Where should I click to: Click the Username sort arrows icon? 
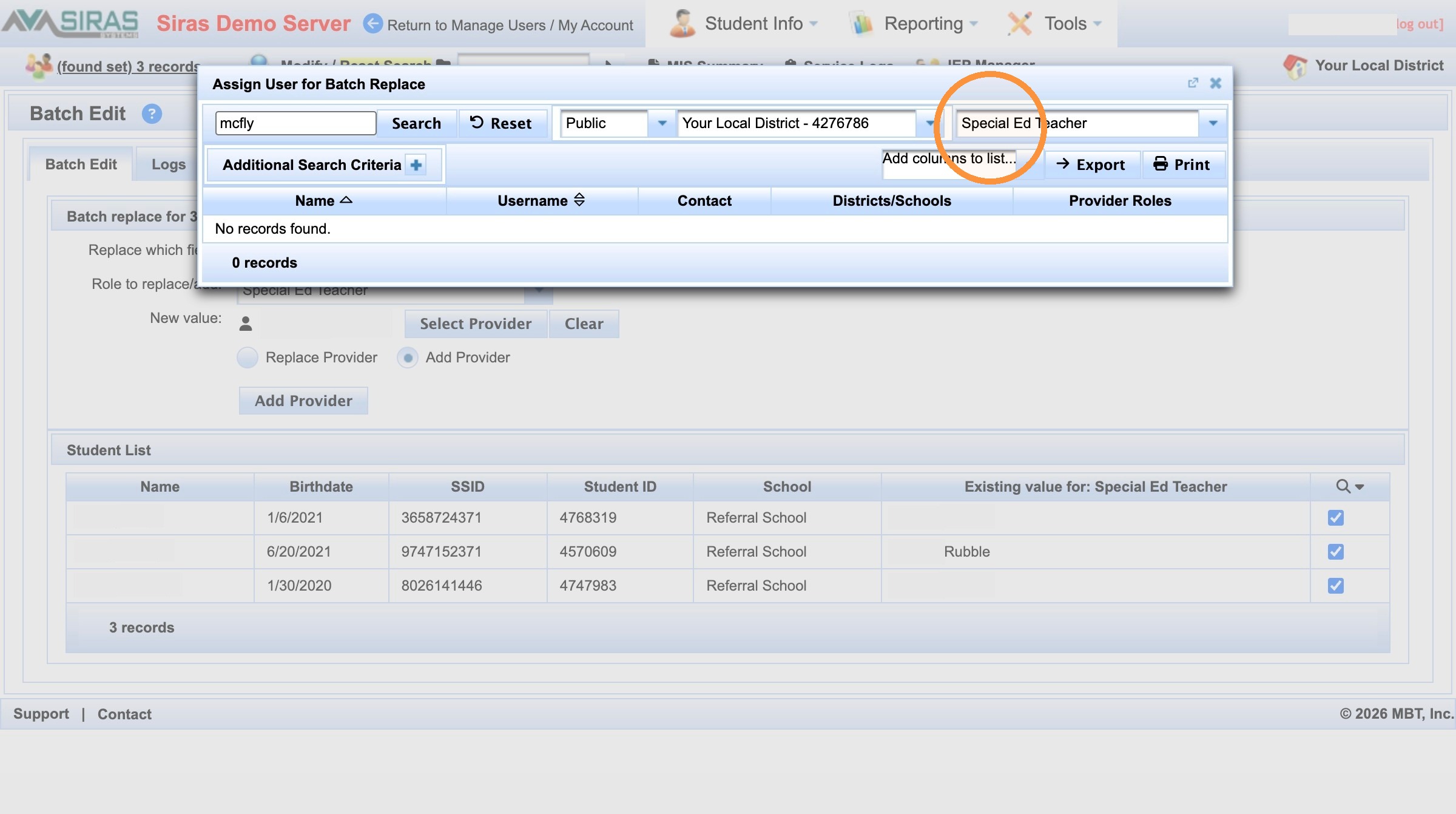tap(579, 200)
